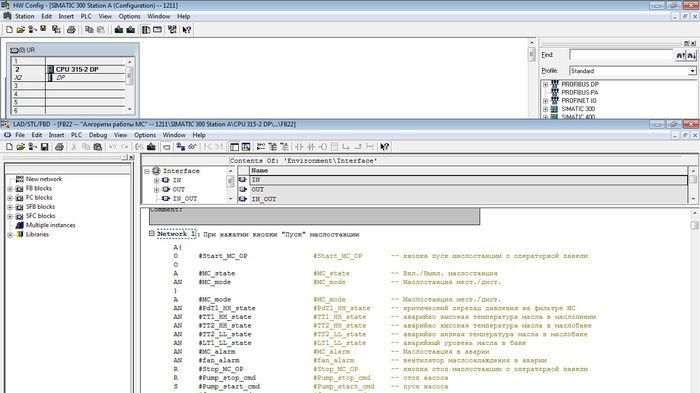
Task: Click the normally open contact icon
Action: (x=299, y=146)
